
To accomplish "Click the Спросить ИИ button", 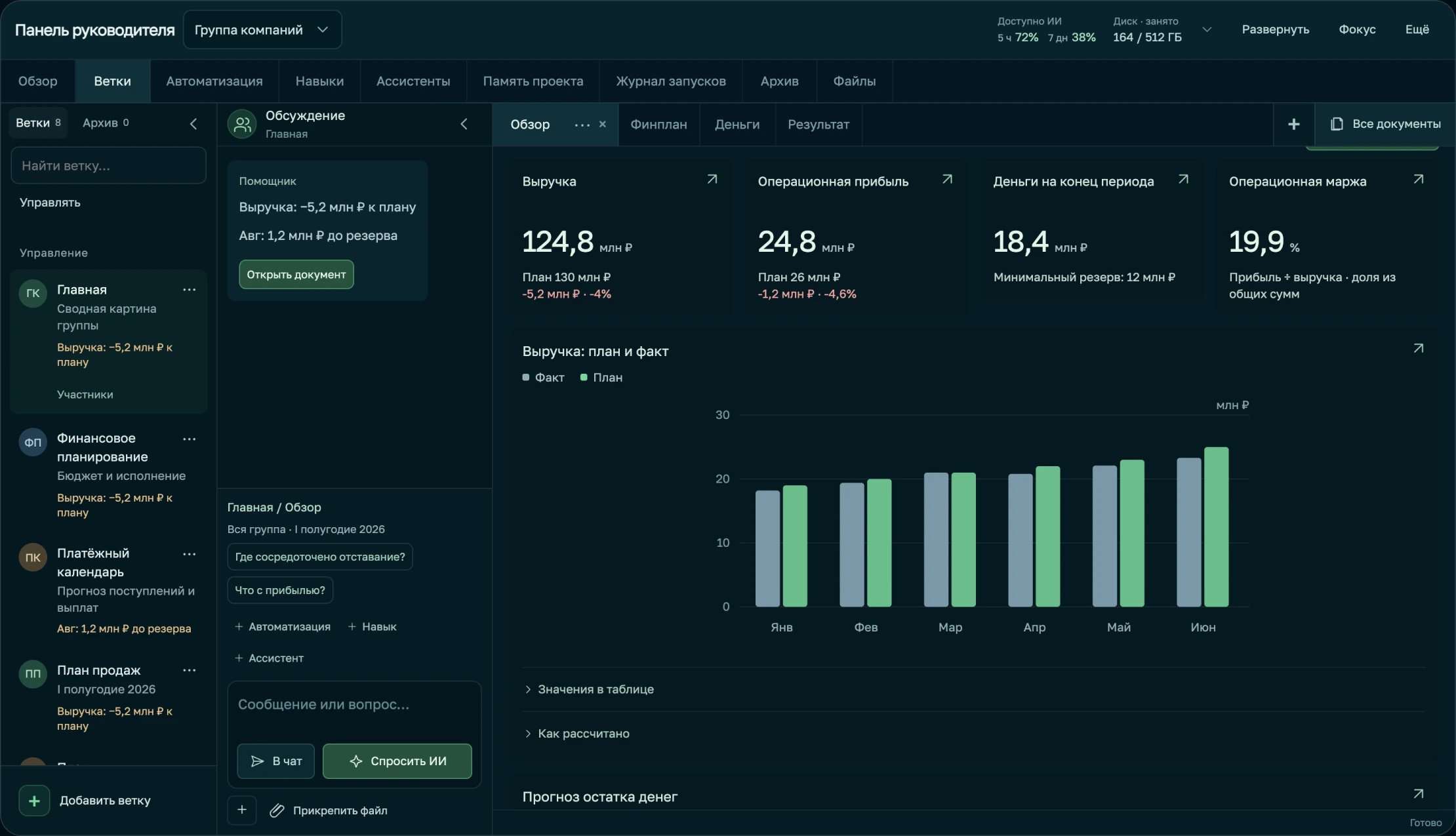I will point(397,761).
